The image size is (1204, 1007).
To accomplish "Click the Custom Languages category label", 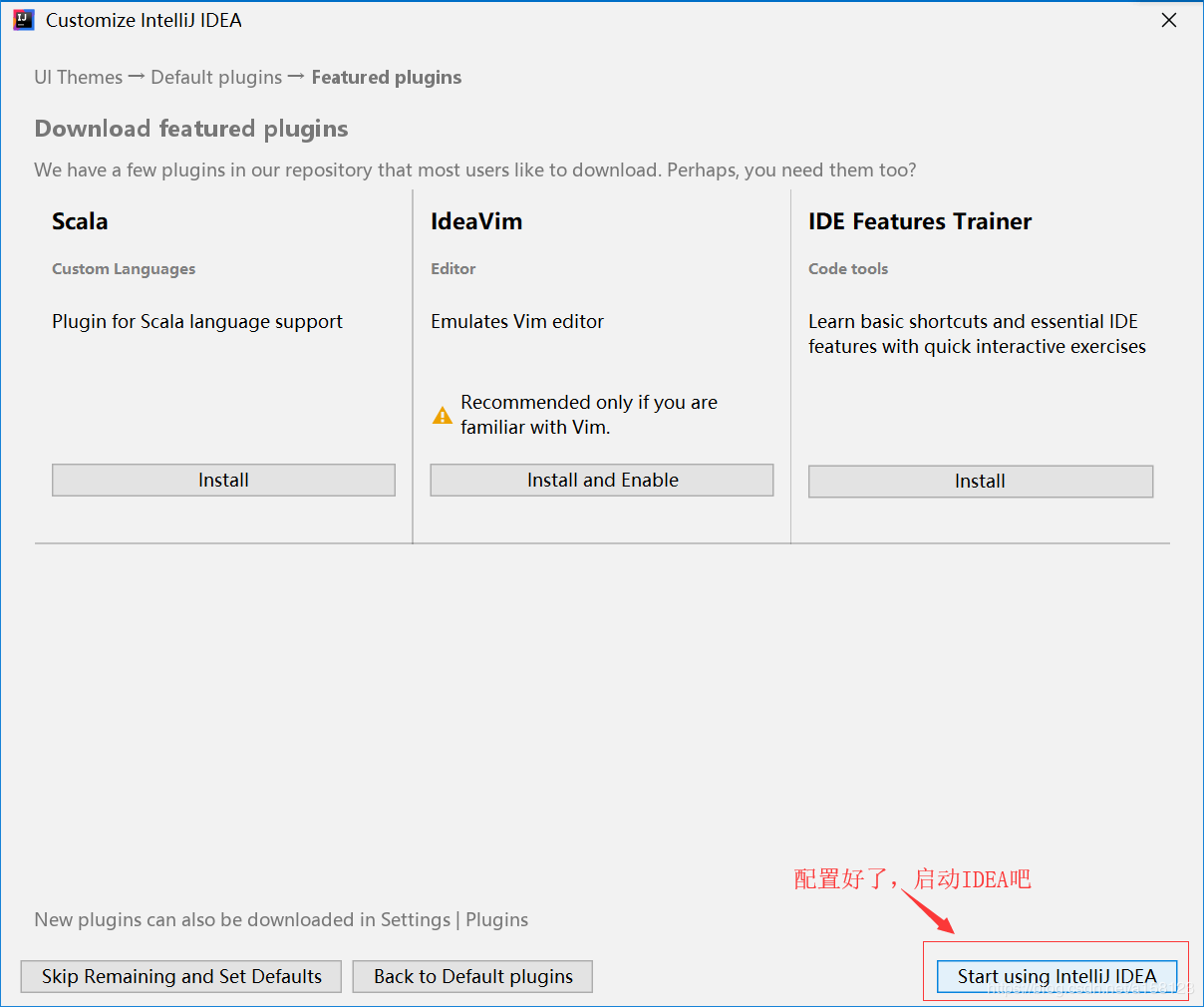I will pyautogui.click(x=124, y=269).
